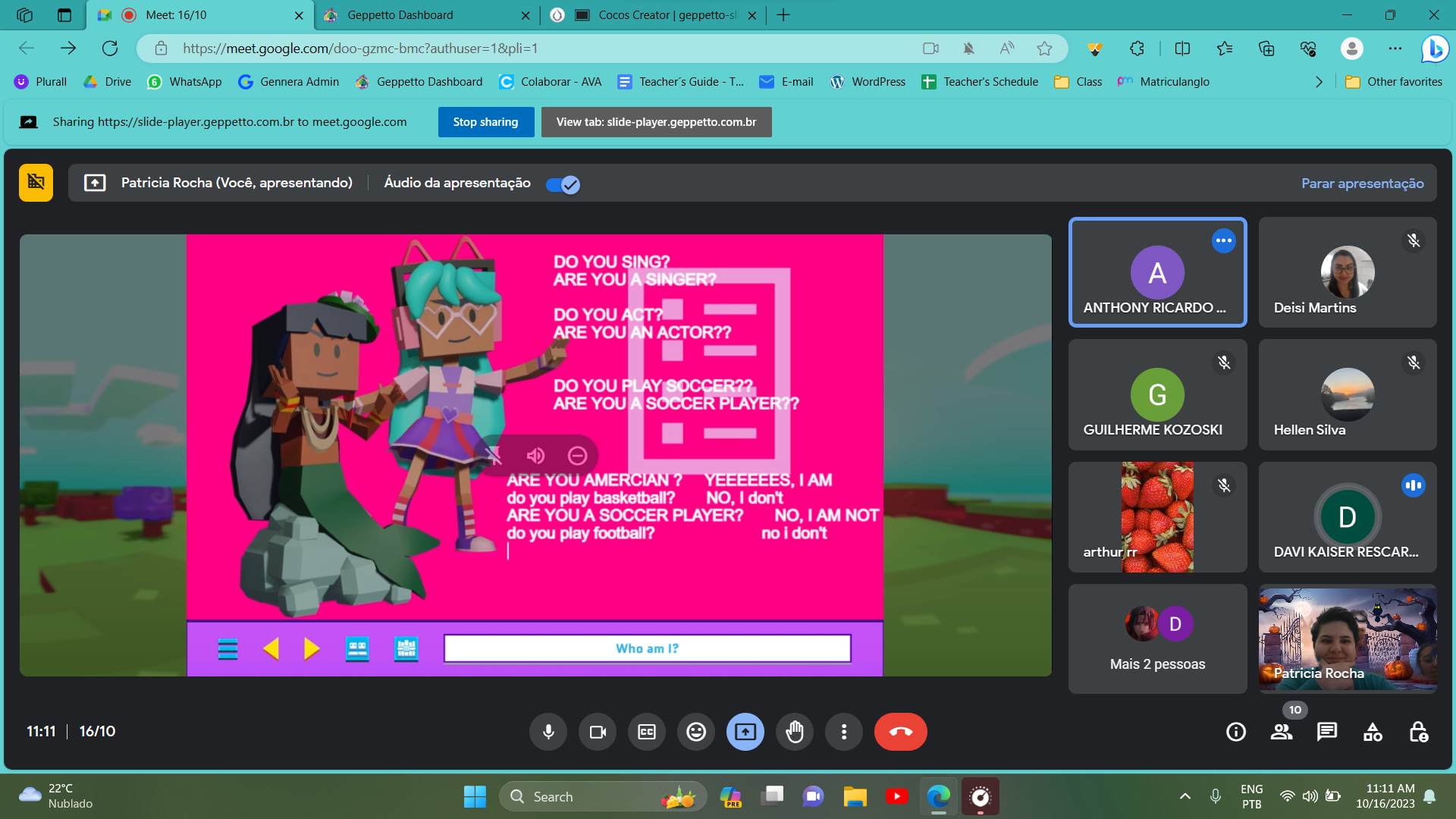Screen dimensions: 1456x819
Task: Open browser extensions puzzle icon
Action: pyautogui.click(x=1136, y=49)
